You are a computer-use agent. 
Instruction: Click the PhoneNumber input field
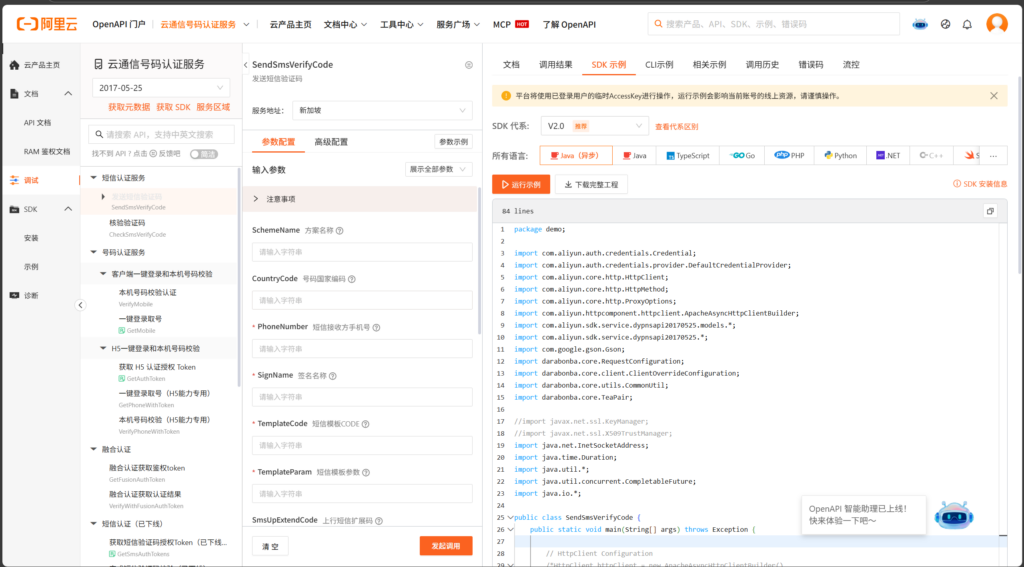pyautogui.click(x=362, y=349)
